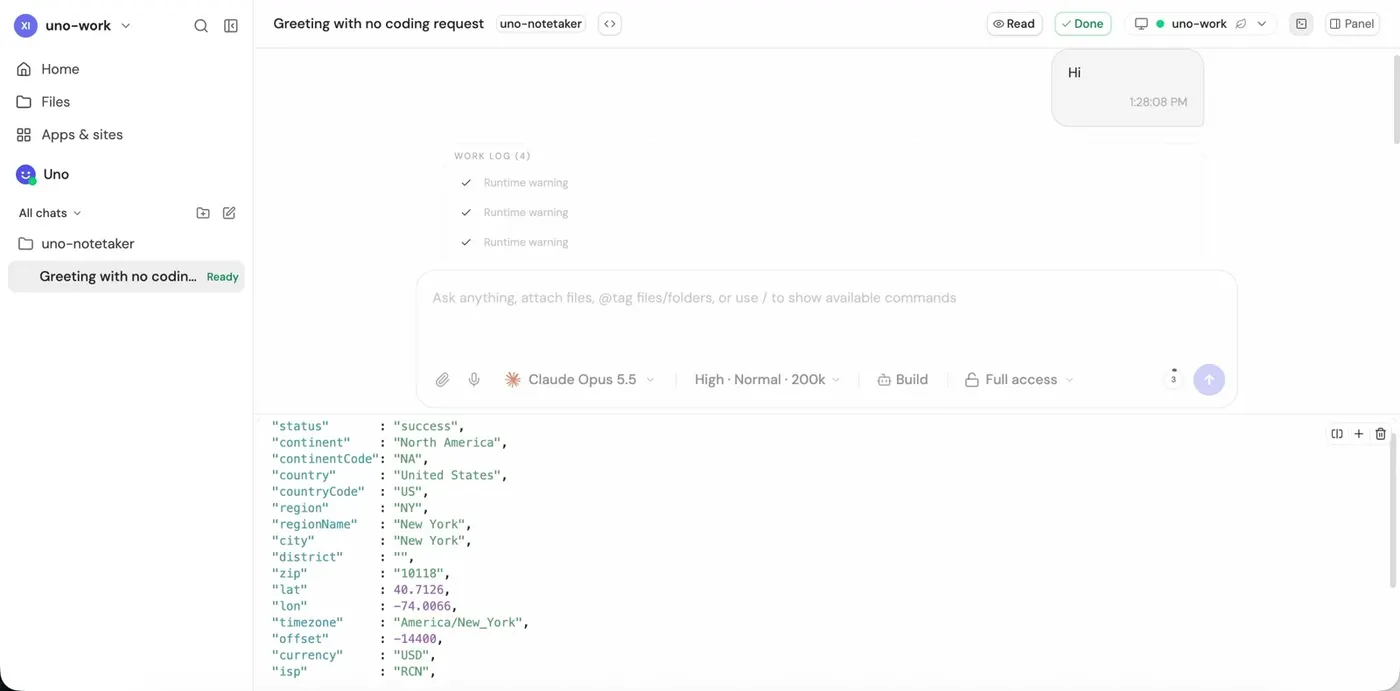Click the "10118" zip value
The image size is (1400, 691).
tap(418, 573)
